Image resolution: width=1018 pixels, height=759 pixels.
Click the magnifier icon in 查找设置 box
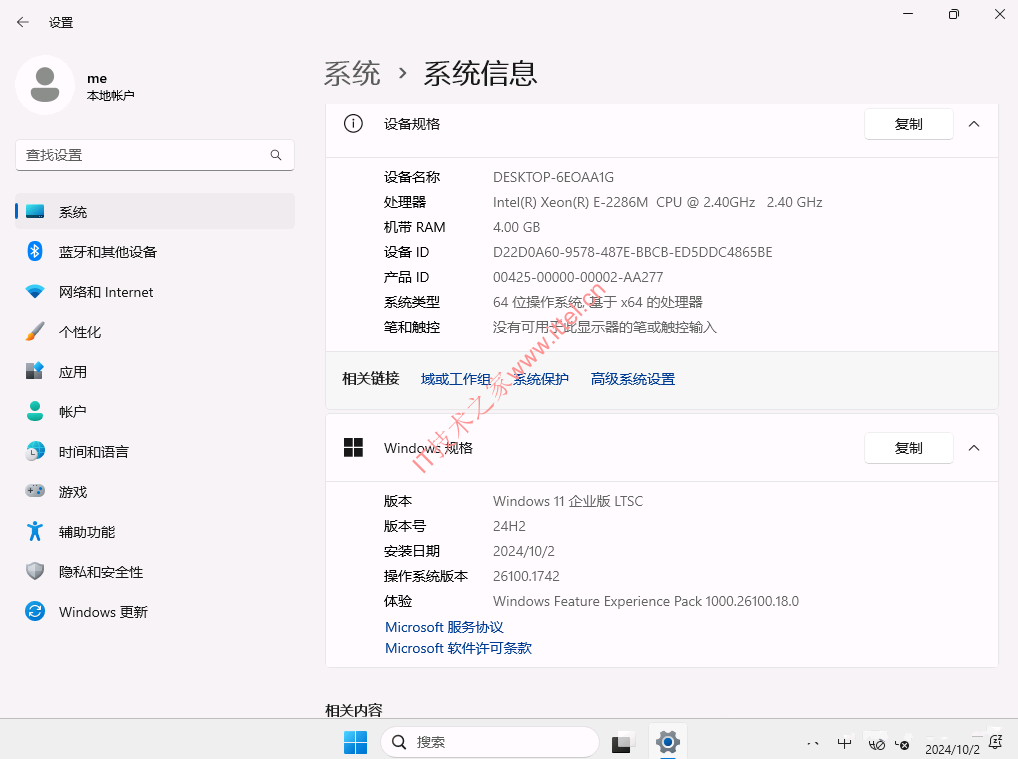click(276, 155)
